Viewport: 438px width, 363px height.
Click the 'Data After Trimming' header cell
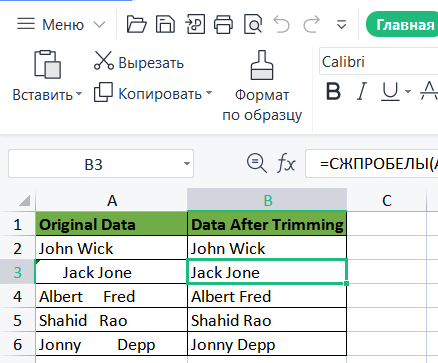tap(267, 224)
